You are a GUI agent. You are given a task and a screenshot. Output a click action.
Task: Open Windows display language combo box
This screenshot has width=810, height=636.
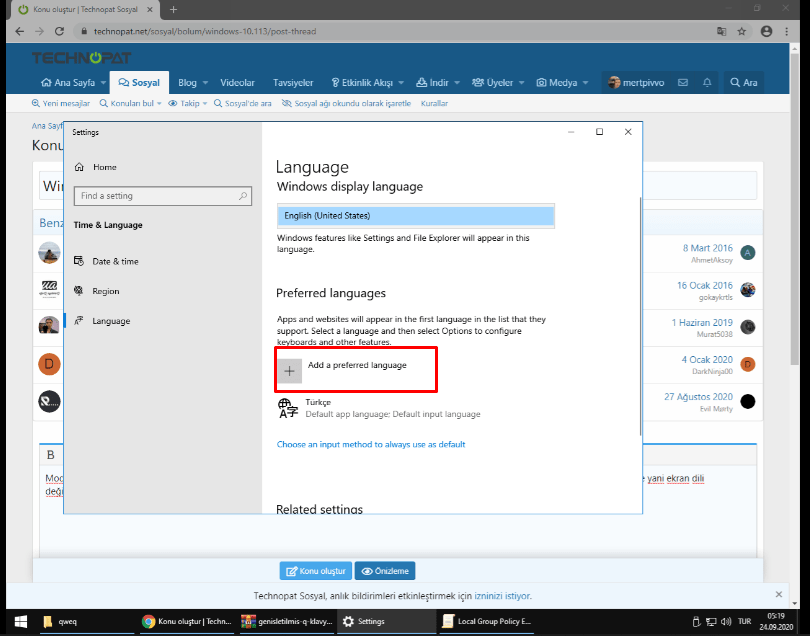coord(416,216)
